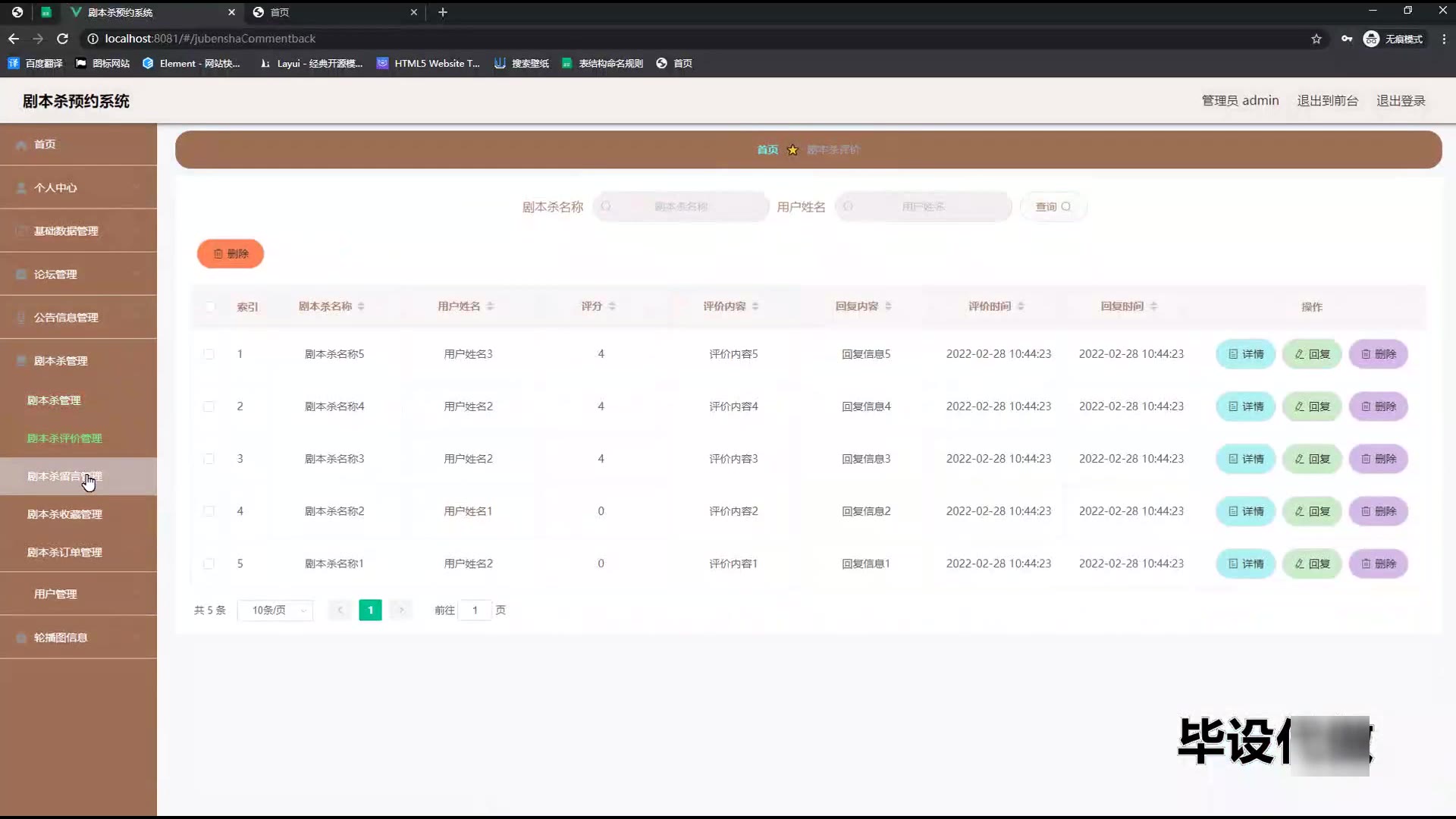
Task: Click sort arrows on 剧本杀名称 column
Action: (x=361, y=306)
